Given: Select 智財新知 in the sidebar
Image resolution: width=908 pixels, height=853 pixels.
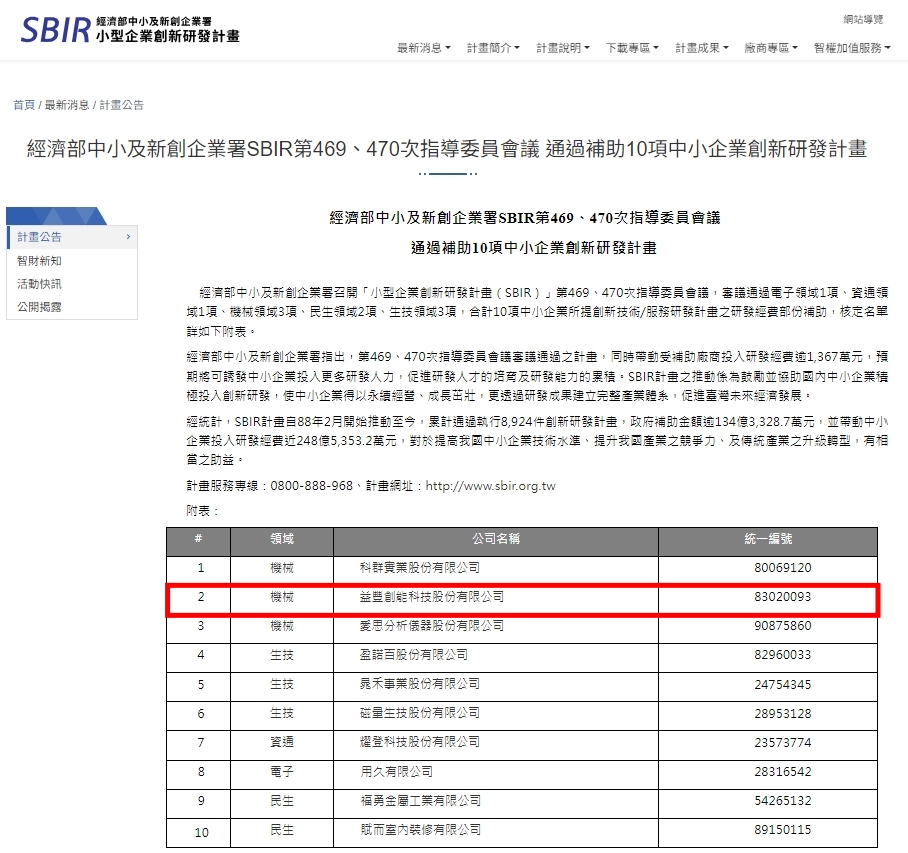Looking at the screenshot, I should tap(39, 261).
